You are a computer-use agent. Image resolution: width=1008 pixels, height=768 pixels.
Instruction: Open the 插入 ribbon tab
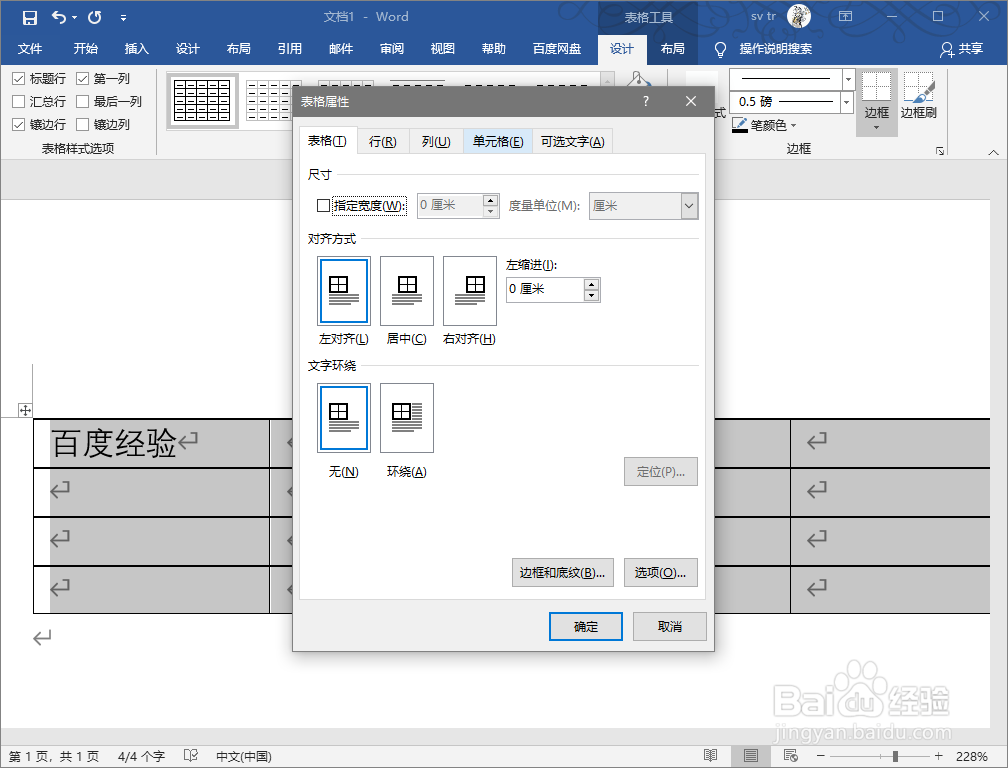[136, 47]
